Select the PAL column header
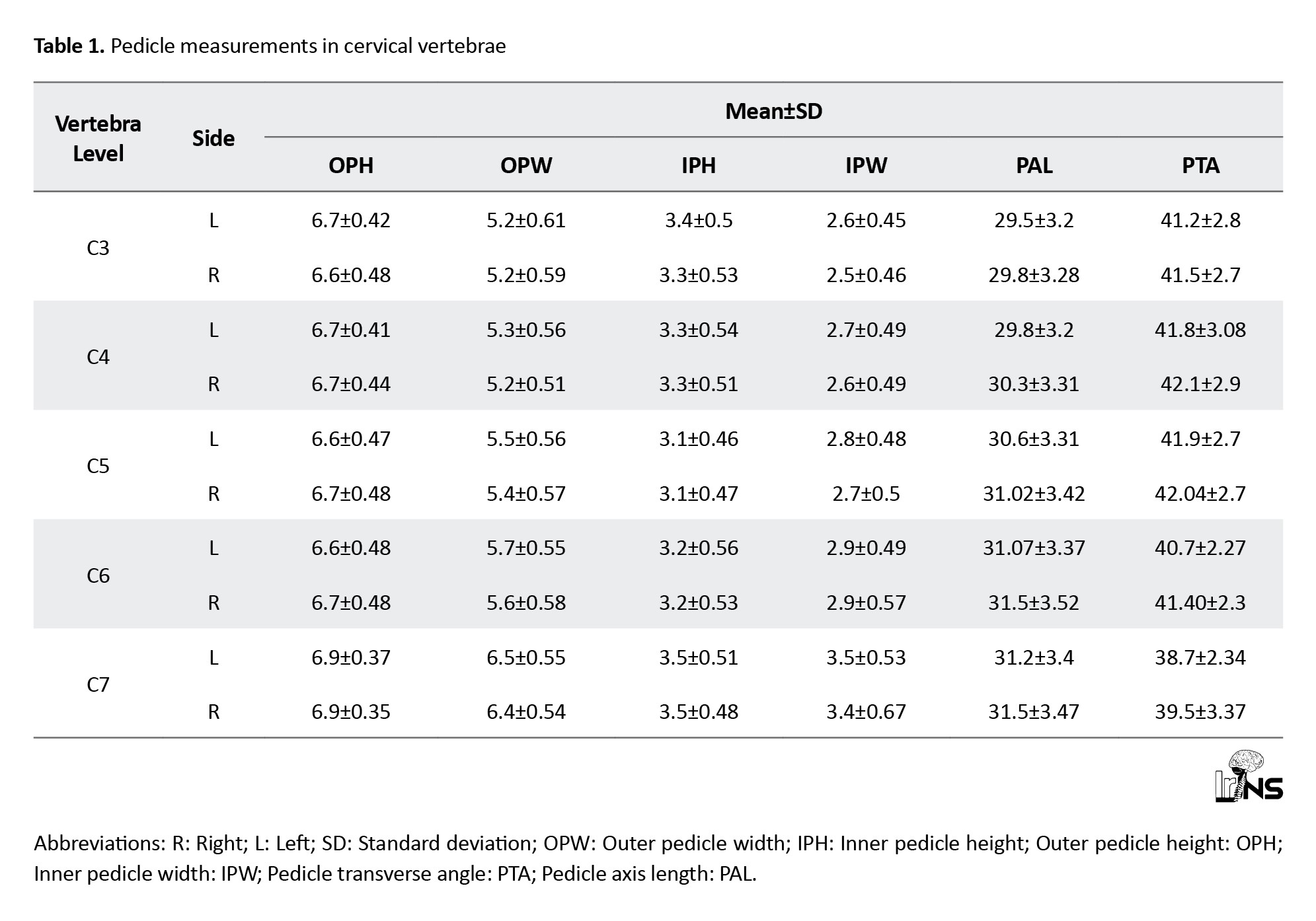This screenshot has height=921, width=1316. pyautogui.click(x=1034, y=165)
